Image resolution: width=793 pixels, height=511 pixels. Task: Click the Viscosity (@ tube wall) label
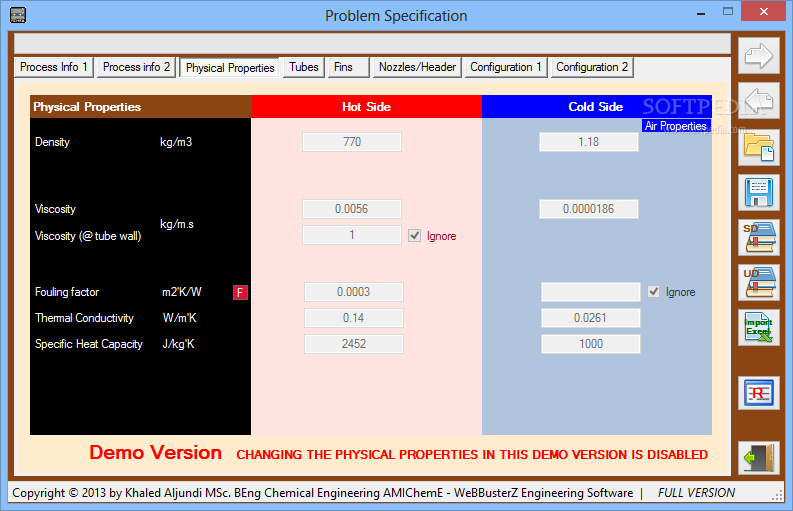88,236
